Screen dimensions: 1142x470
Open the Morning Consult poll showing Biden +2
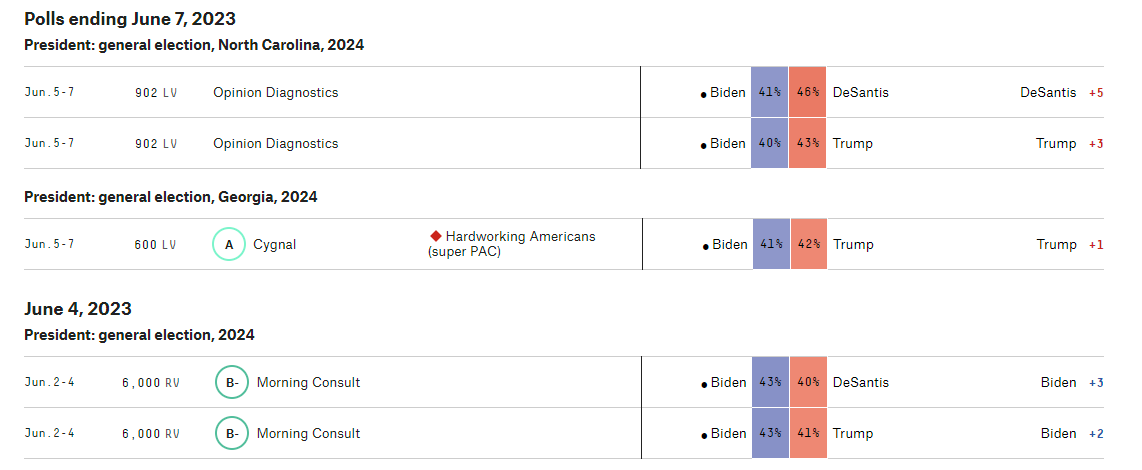click(x=308, y=433)
